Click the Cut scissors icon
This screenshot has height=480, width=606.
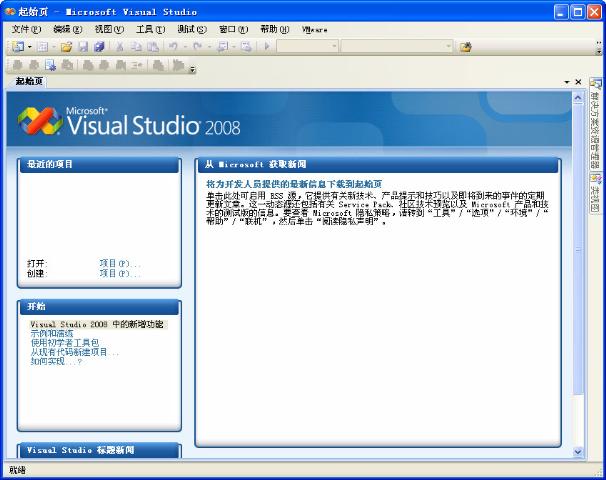pyautogui.click(x=120, y=47)
